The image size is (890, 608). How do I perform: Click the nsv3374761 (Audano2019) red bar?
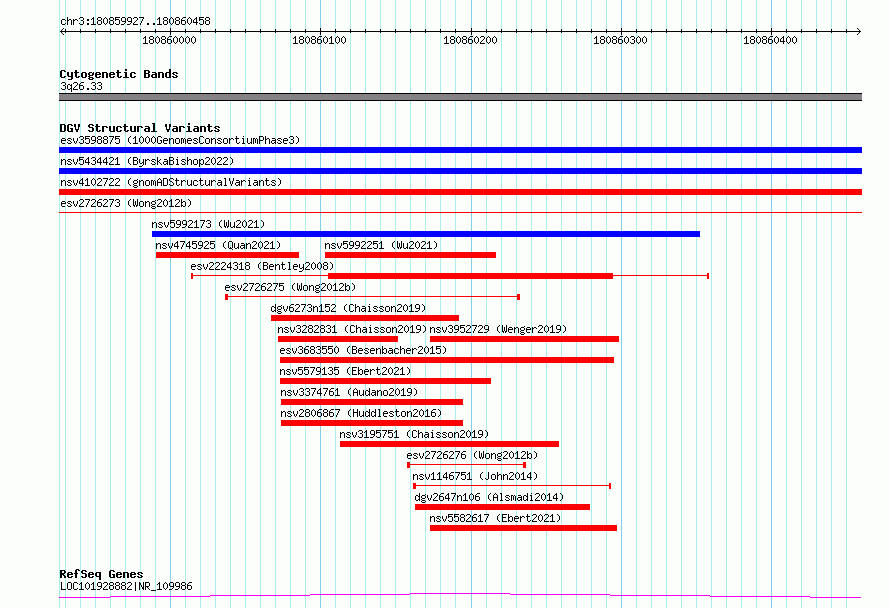click(372, 402)
